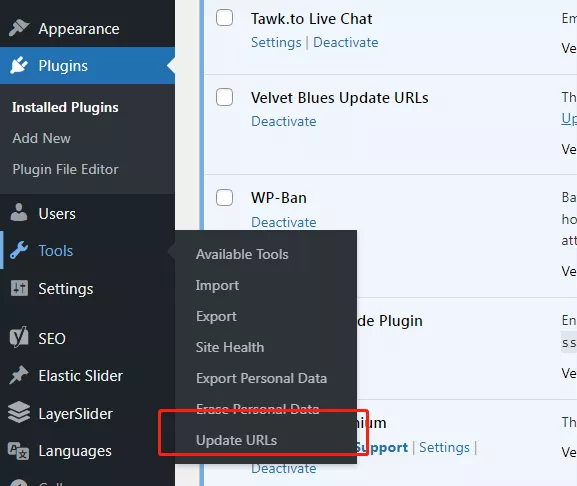The width and height of the screenshot is (577, 486).
Task: Select Export Personal Data menu entry
Action: click(x=261, y=378)
